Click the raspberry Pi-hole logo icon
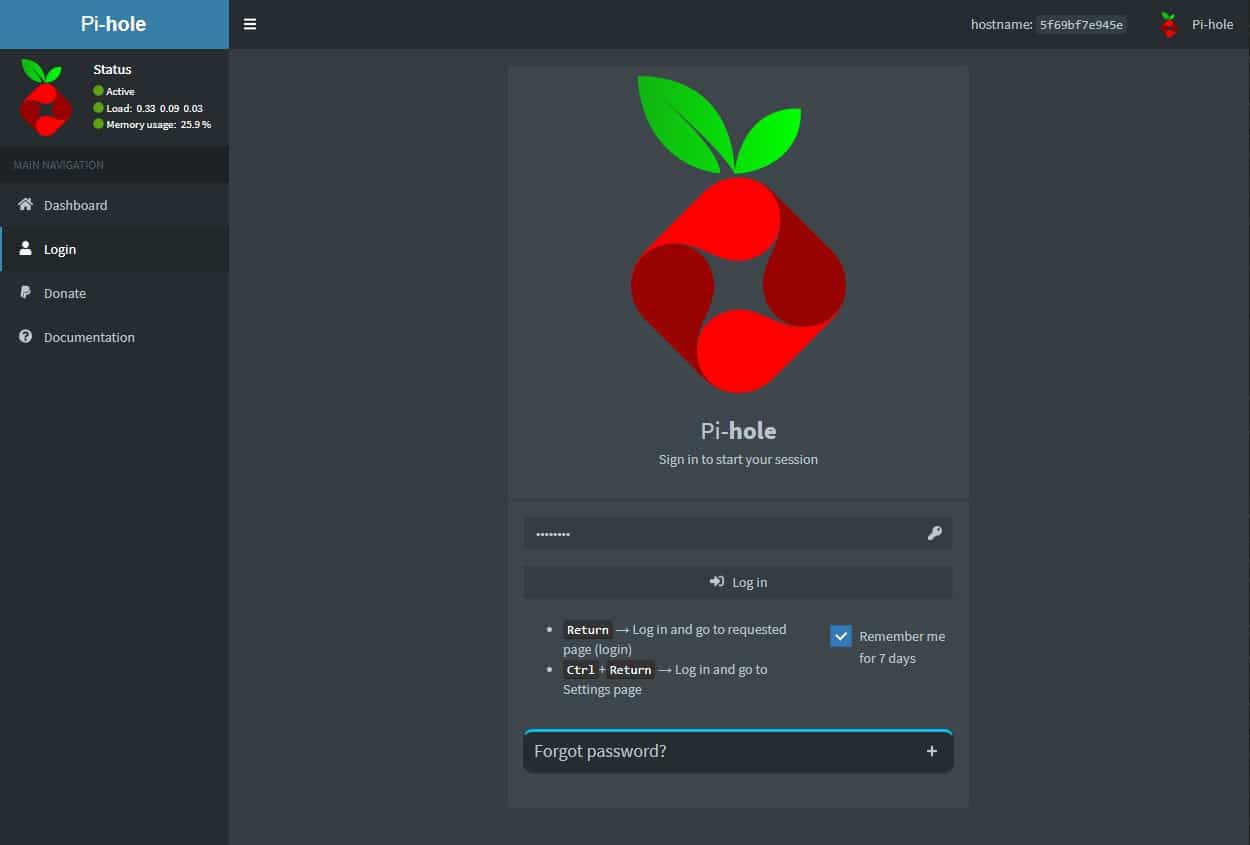The width and height of the screenshot is (1250, 845). tap(43, 96)
